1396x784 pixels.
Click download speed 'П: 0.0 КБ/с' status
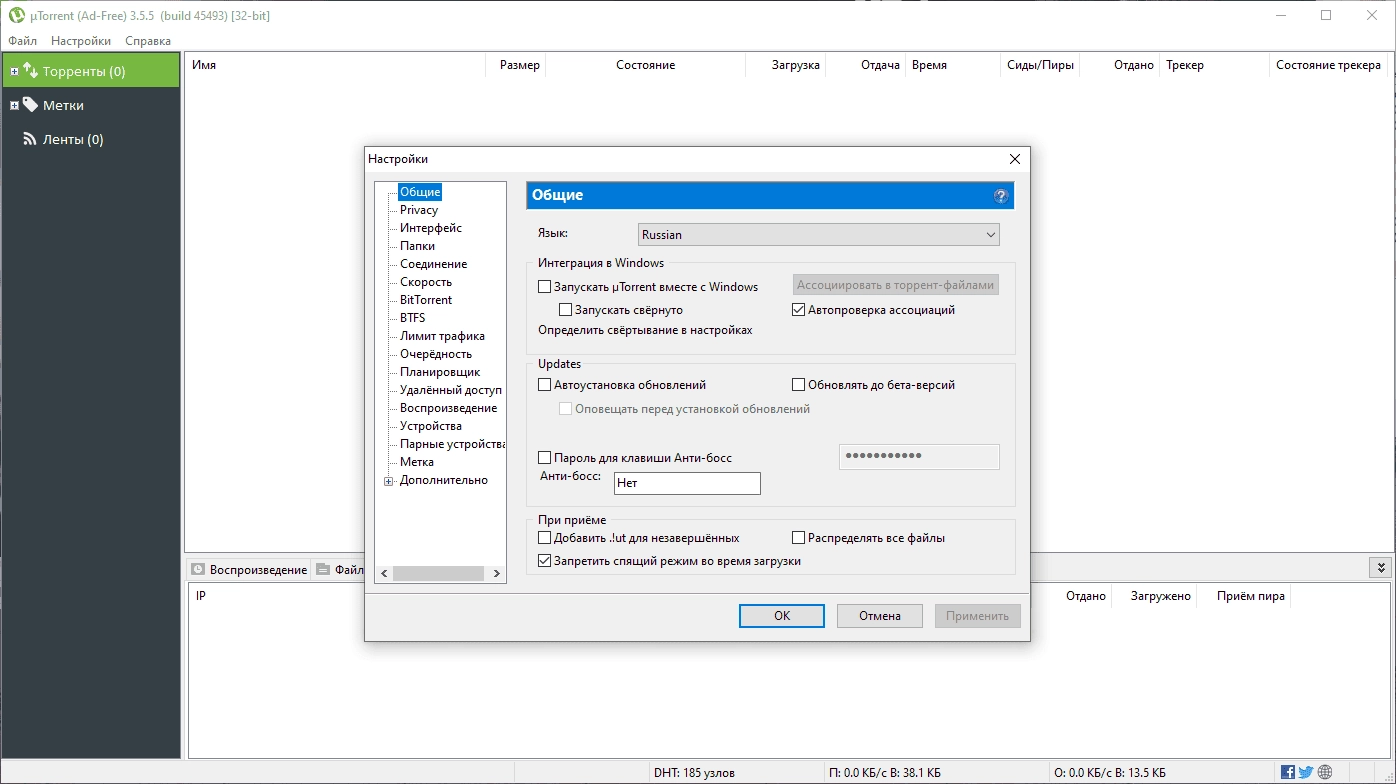[884, 773]
